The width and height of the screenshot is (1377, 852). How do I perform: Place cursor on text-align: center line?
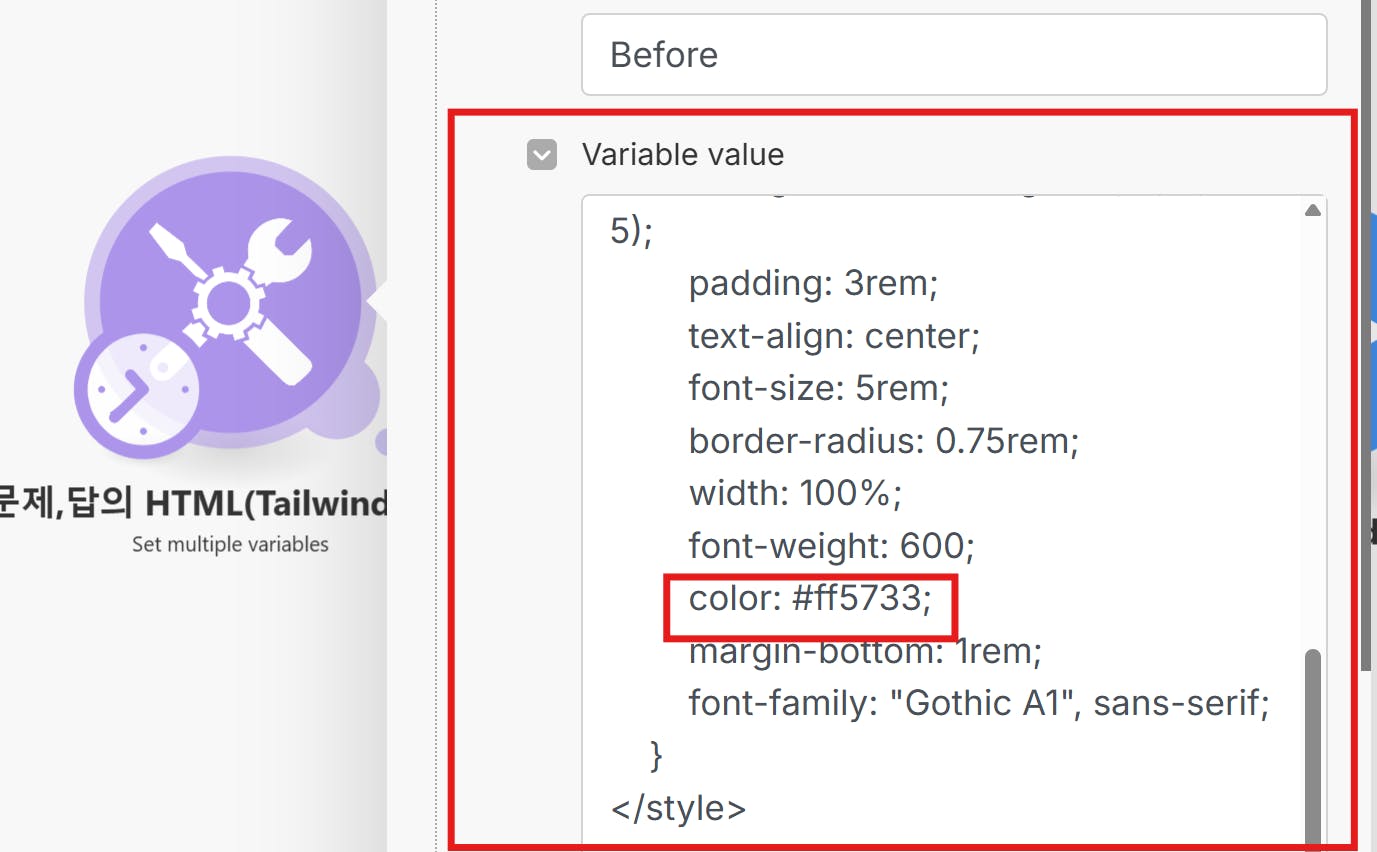[834, 335]
